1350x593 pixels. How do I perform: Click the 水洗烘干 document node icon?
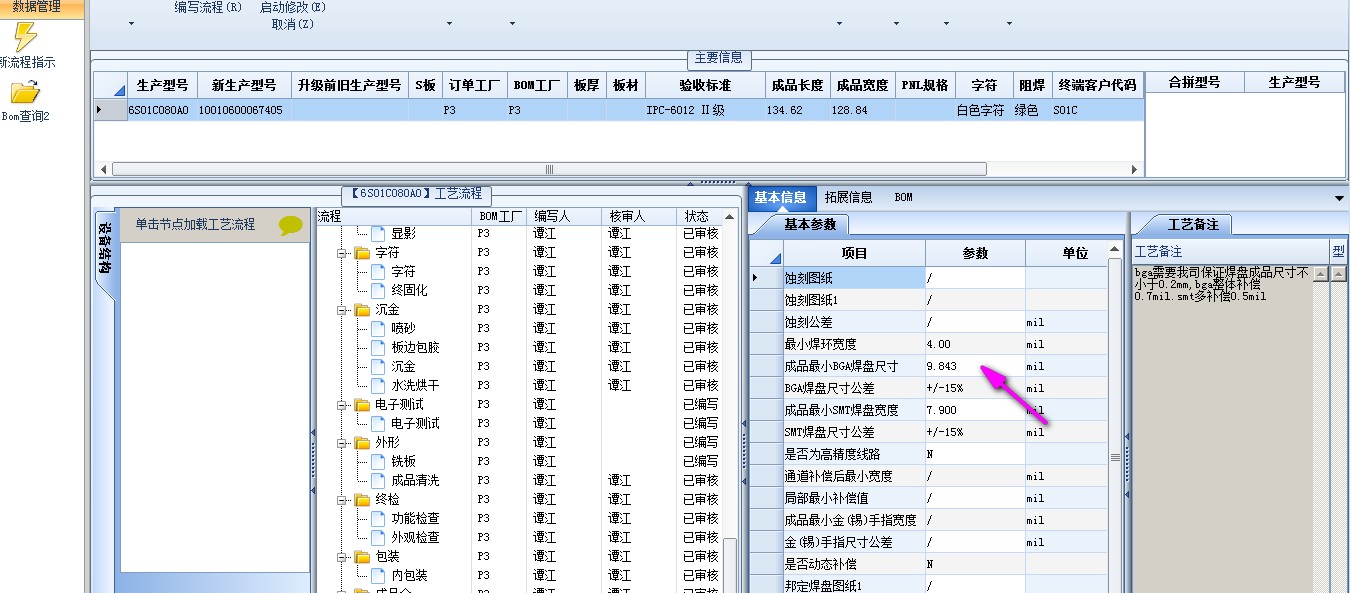[x=378, y=385]
